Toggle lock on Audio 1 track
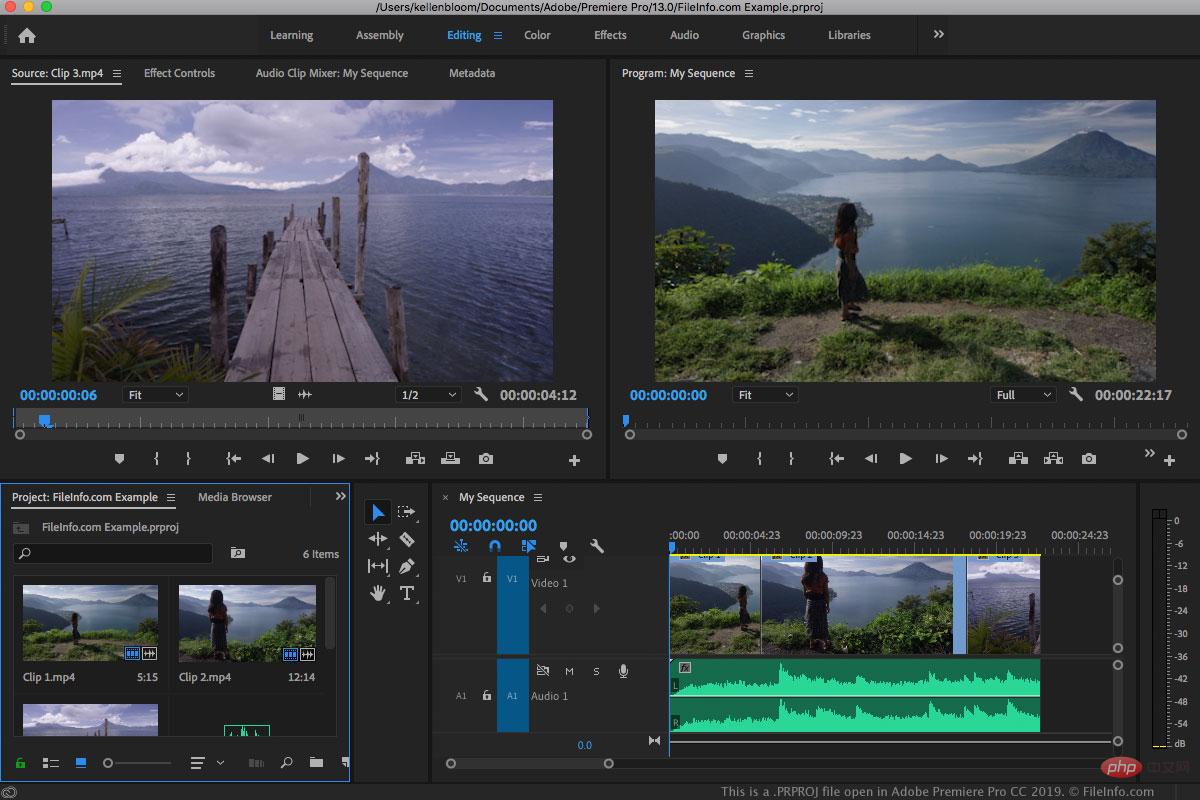This screenshot has height=800, width=1200. pyautogui.click(x=487, y=695)
